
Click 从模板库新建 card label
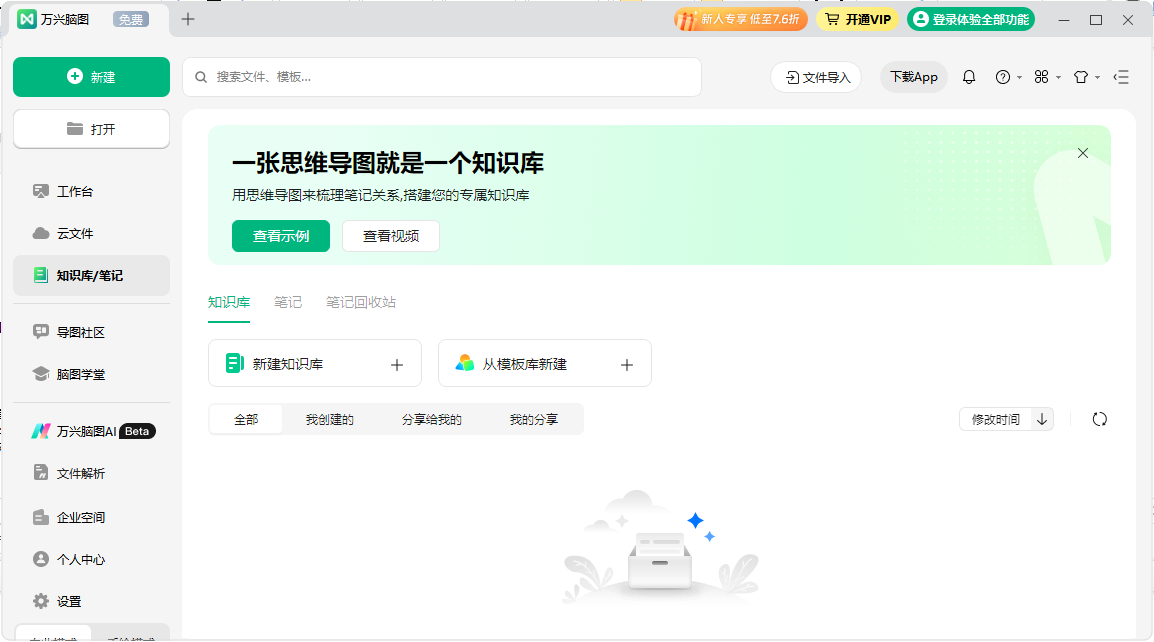tap(525, 364)
